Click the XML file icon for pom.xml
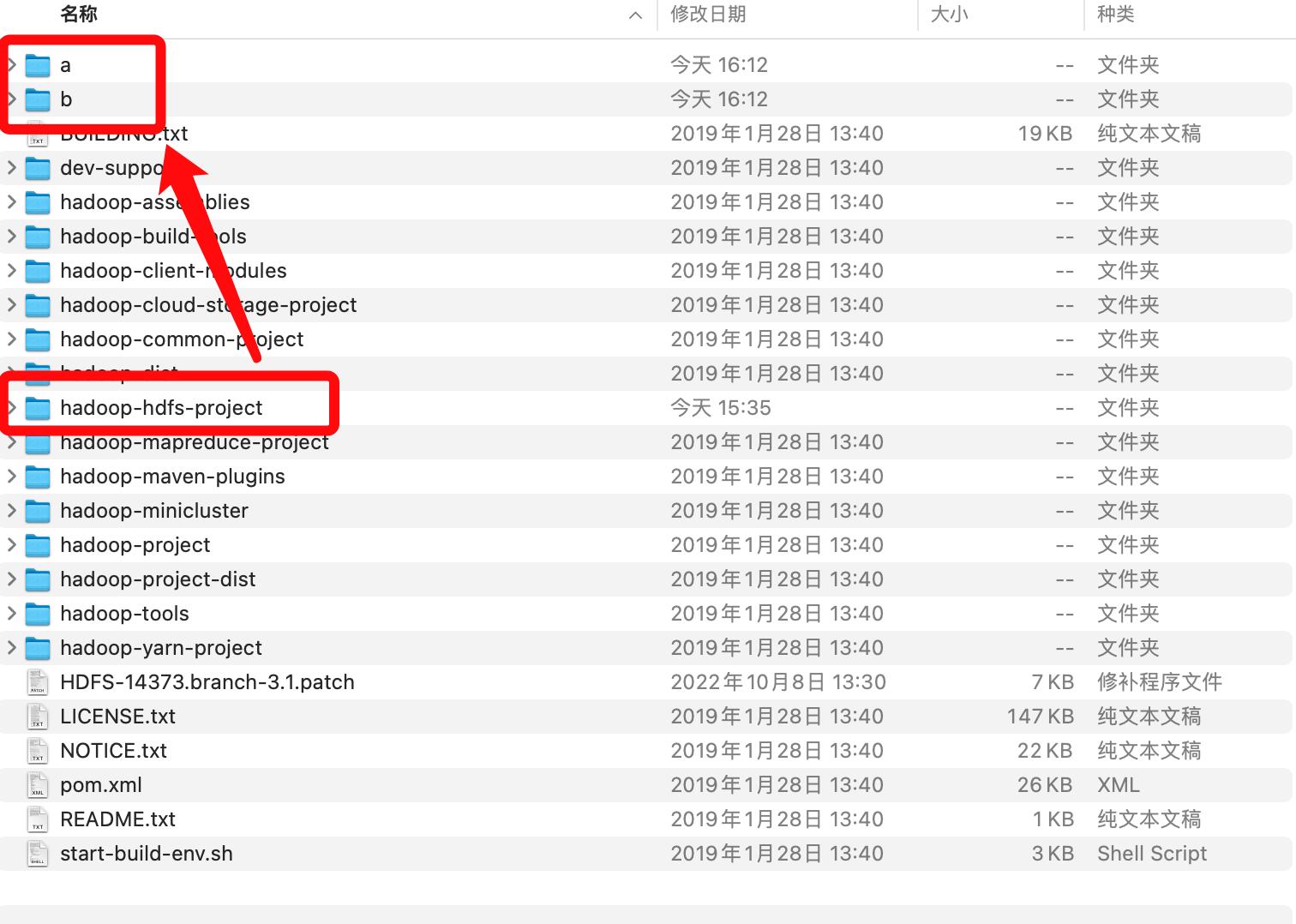This screenshot has height=924, width=1296. pyautogui.click(x=38, y=785)
